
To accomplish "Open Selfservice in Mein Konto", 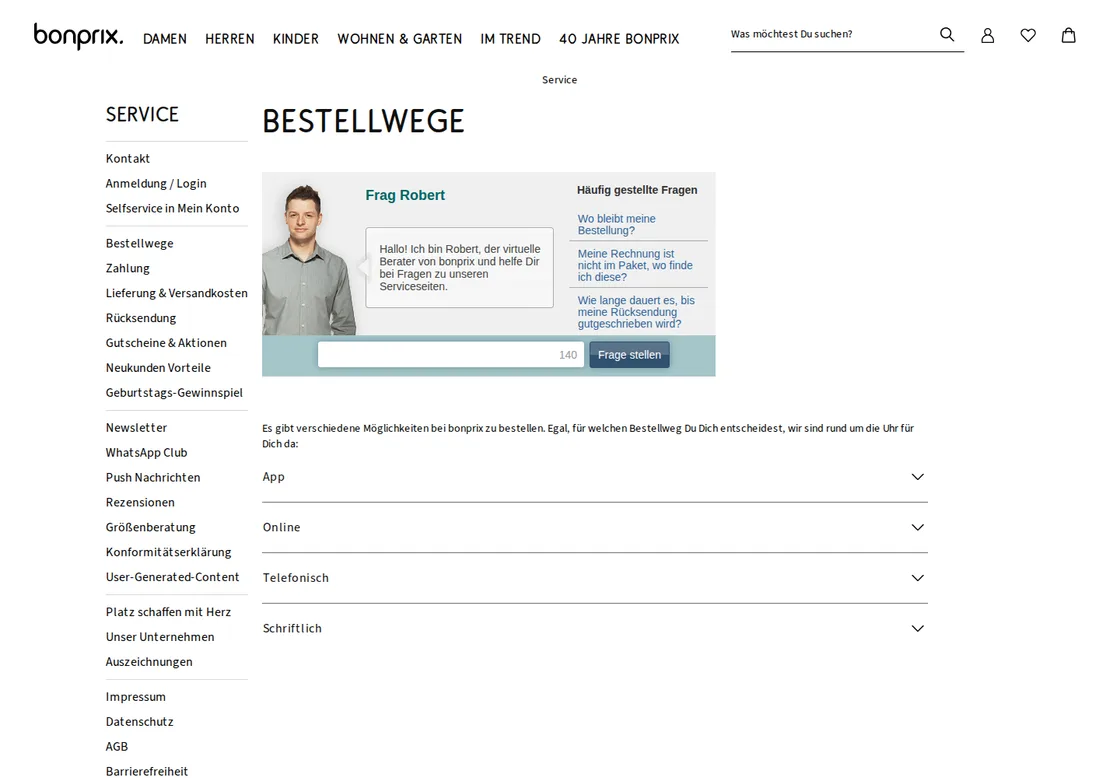I will point(172,209).
